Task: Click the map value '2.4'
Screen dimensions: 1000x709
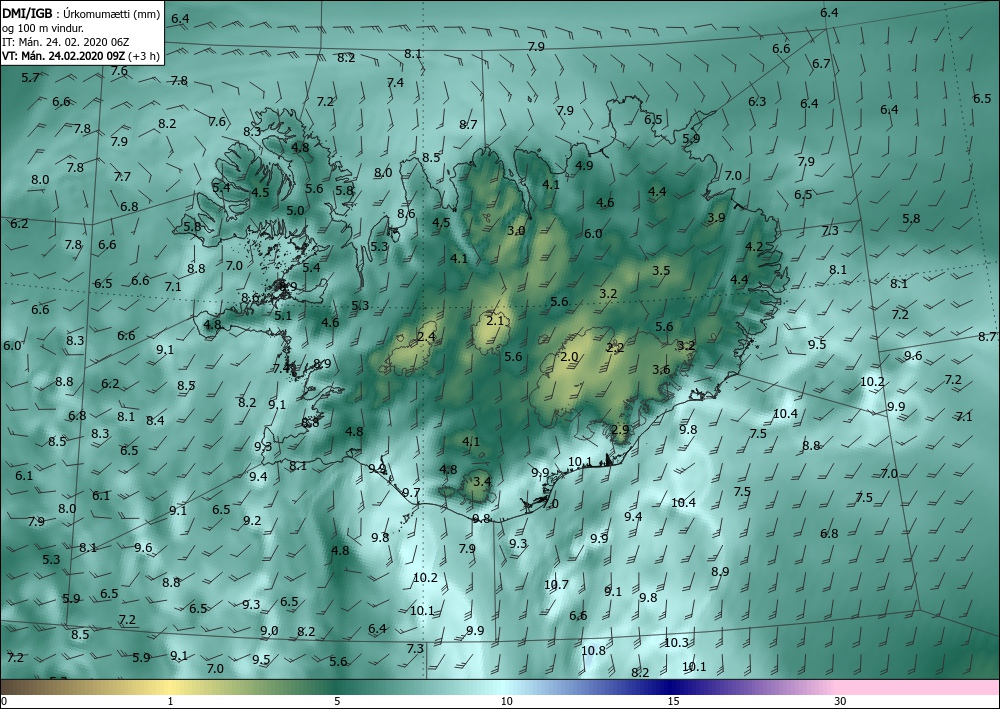Action: 426,337
